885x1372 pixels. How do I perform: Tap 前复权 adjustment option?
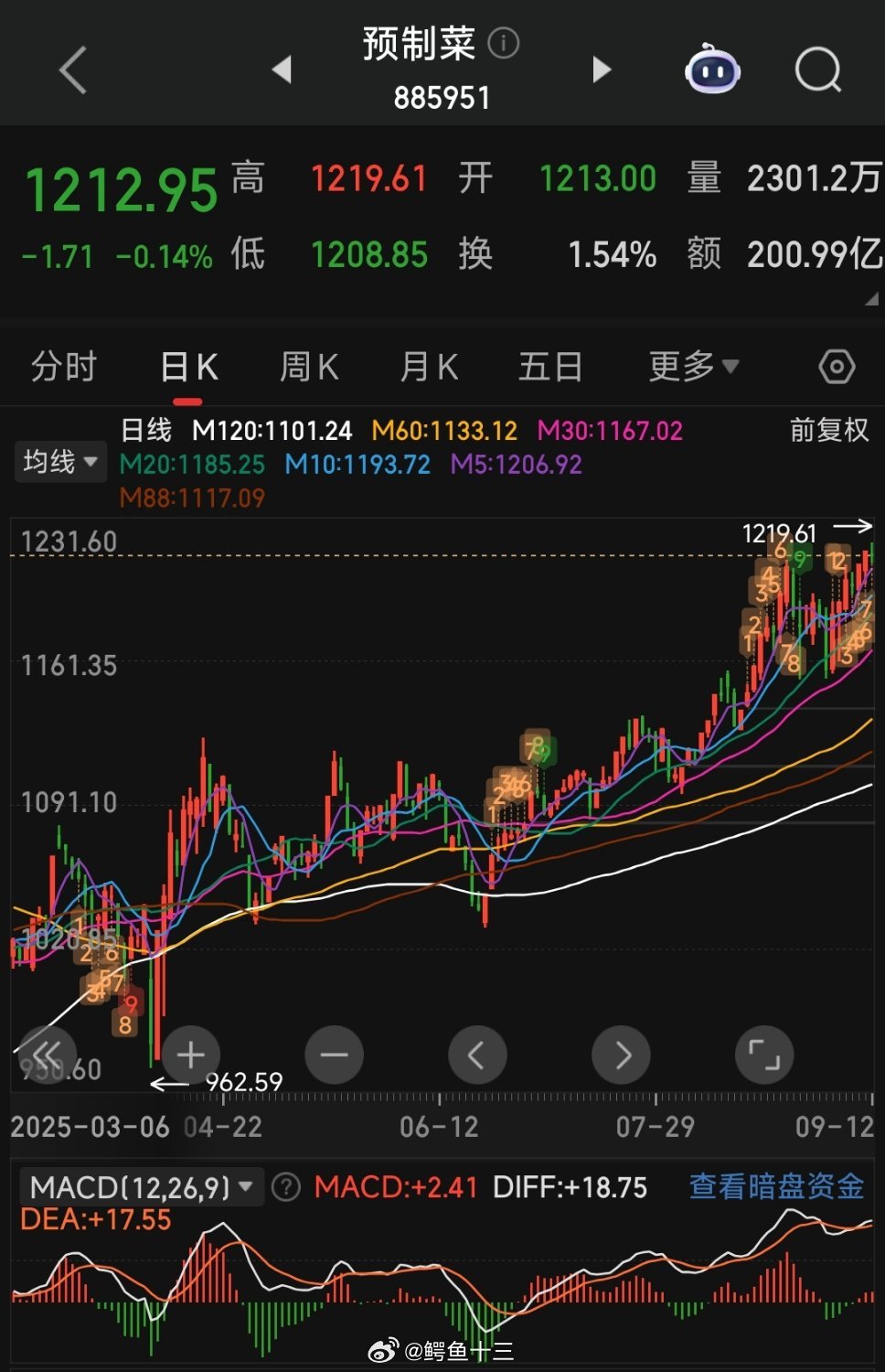829,430
